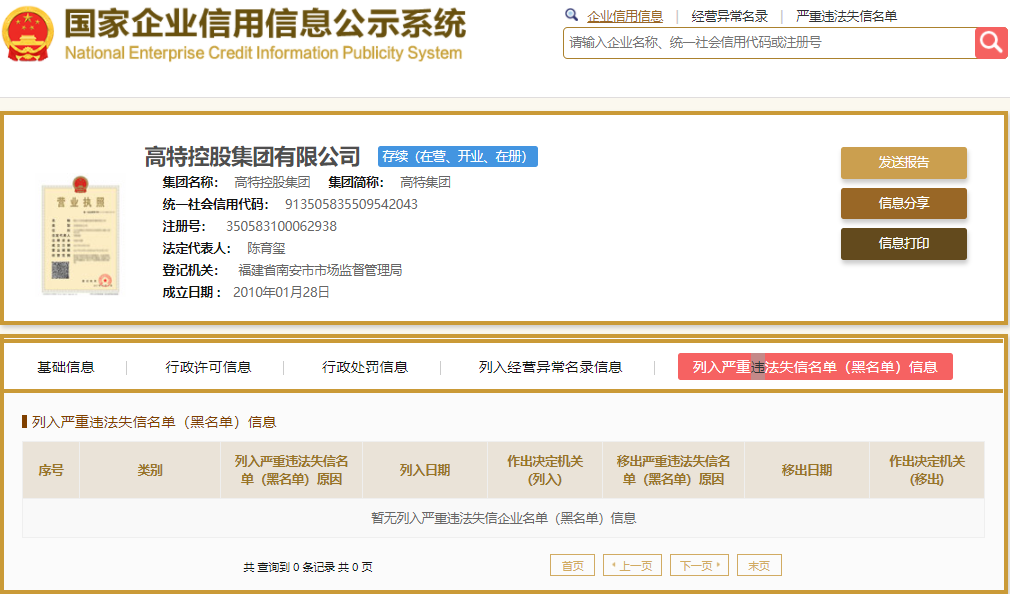Click the 下一页 pagination button
Screen dimensions: 1010x594
[700, 566]
